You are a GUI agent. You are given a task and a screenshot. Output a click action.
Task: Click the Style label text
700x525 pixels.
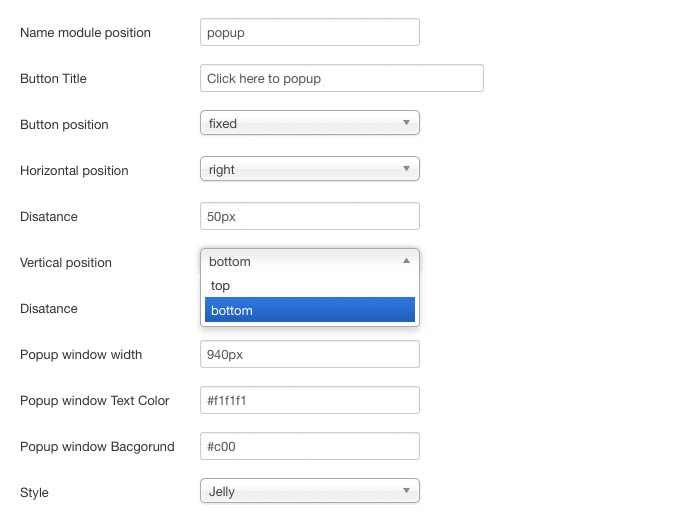[34, 493]
